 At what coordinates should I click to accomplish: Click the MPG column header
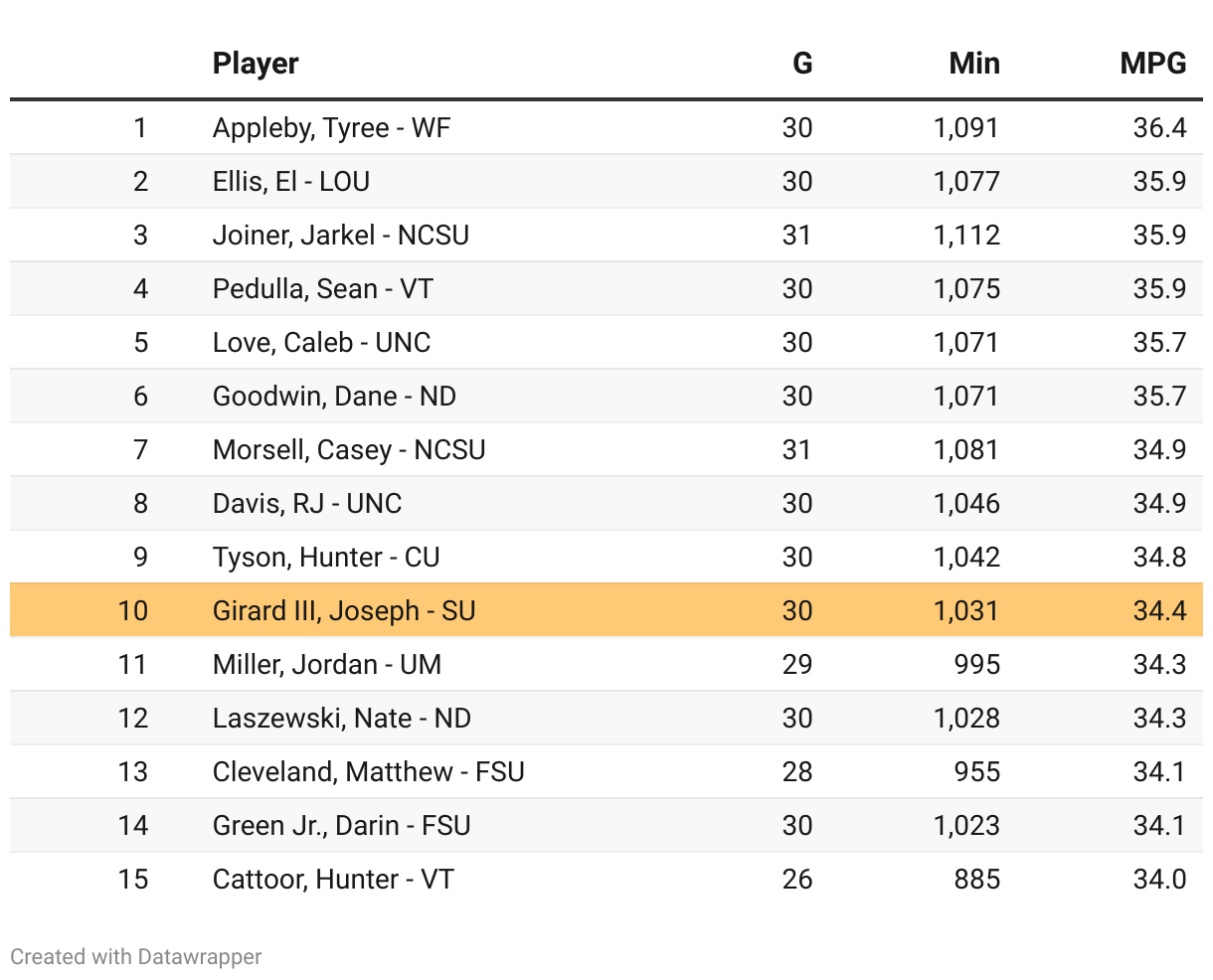pos(1152,64)
